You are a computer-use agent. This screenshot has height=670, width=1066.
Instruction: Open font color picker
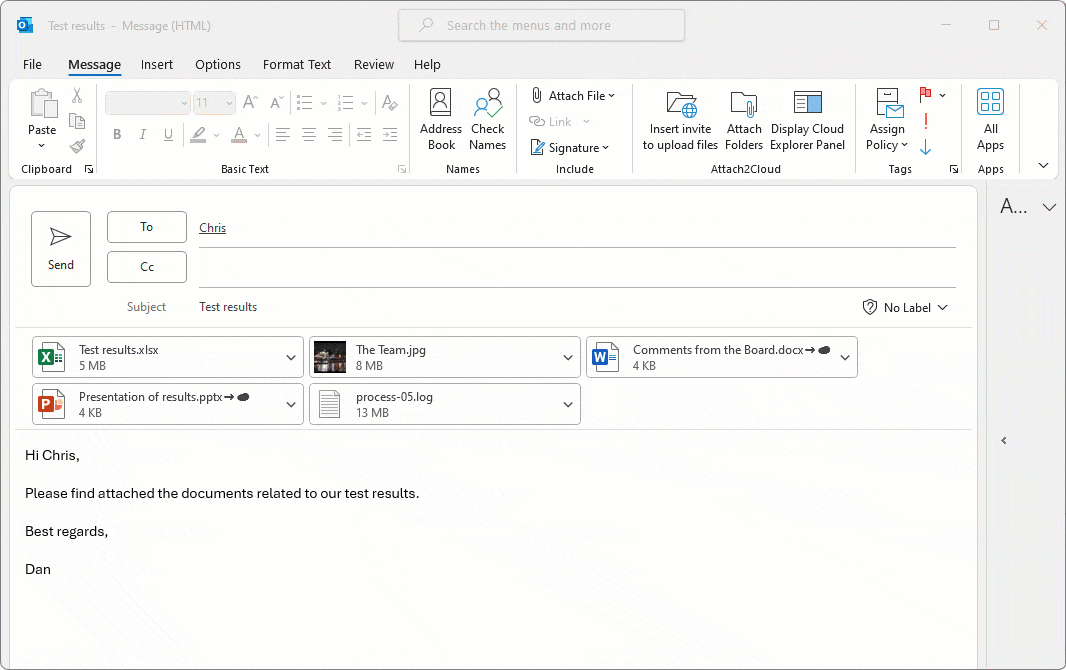(x=257, y=135)
